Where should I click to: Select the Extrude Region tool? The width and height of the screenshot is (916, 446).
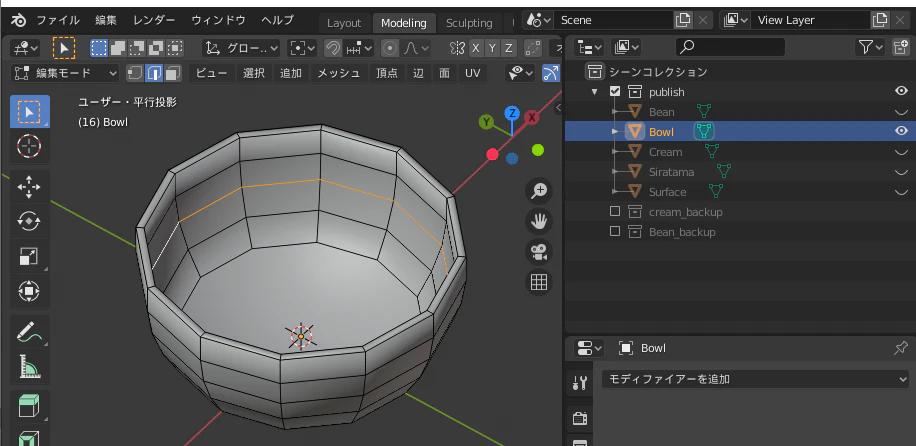point(29,407)
